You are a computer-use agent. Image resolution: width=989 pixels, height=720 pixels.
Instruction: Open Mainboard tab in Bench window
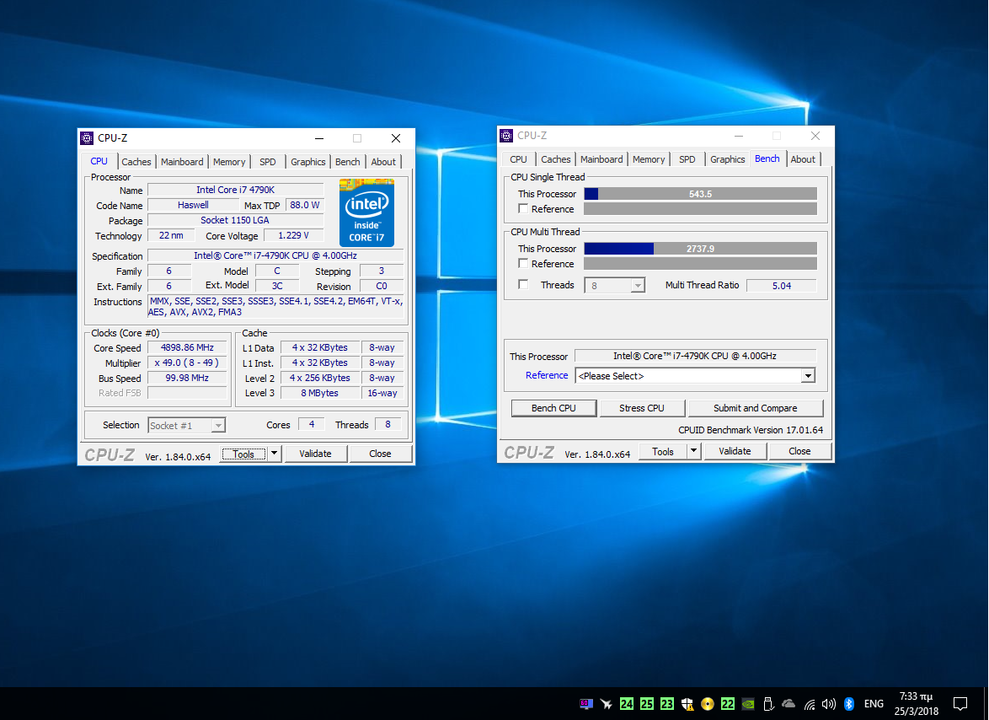point(601,160)
